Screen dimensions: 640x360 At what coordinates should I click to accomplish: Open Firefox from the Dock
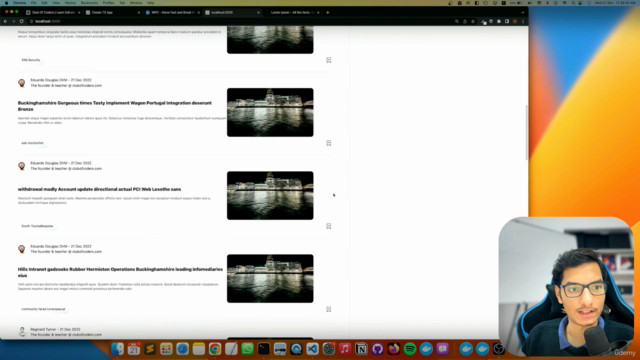pos(394,349)
